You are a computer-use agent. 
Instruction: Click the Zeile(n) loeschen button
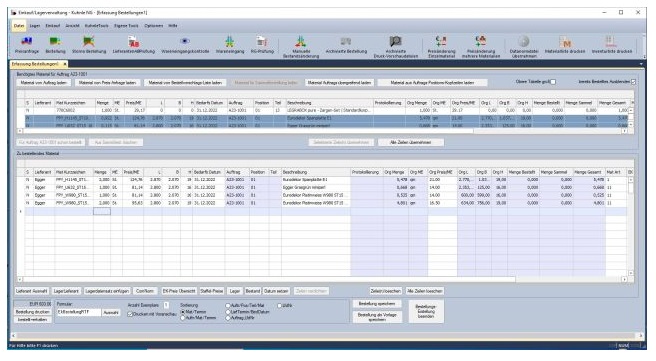click(386, 291)
